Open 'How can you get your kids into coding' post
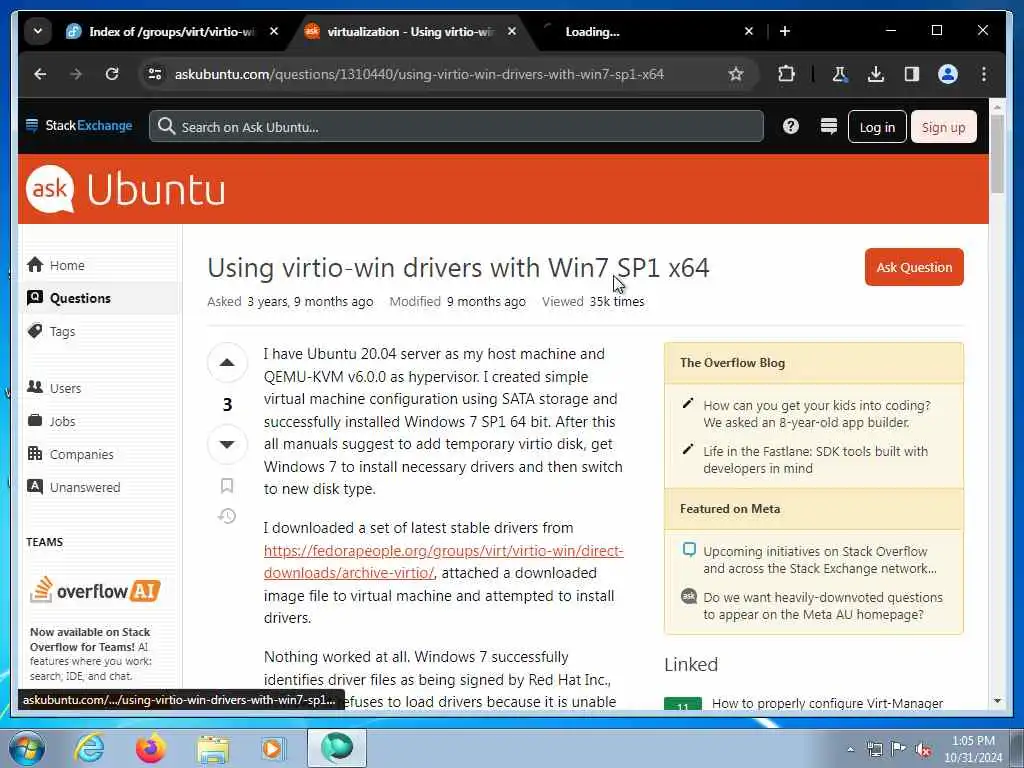 pyautogui.click(x=816, y=413)
